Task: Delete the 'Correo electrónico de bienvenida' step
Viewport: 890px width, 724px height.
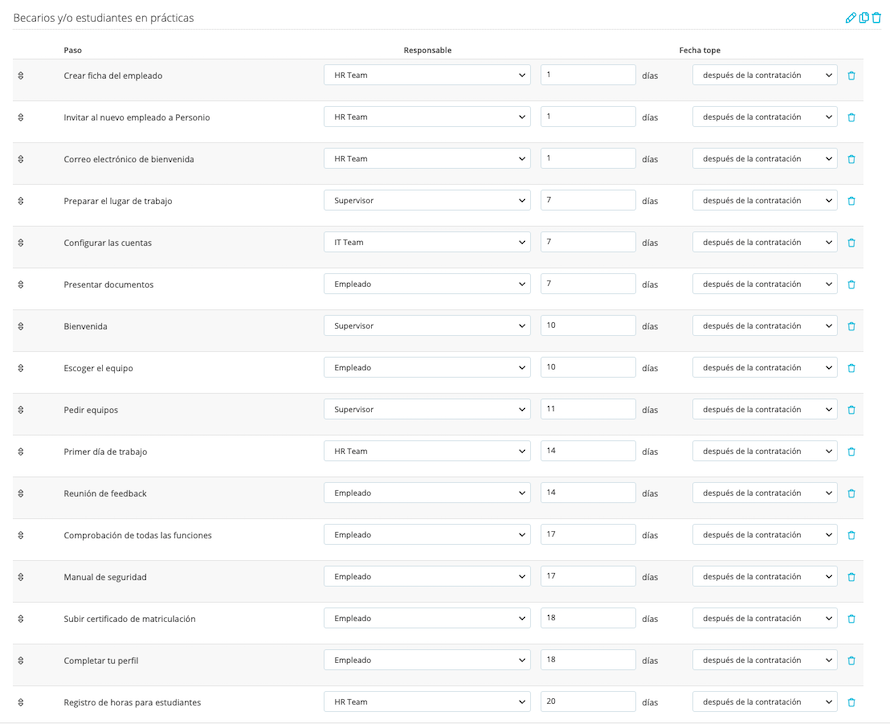Action: tap(851, 159)
